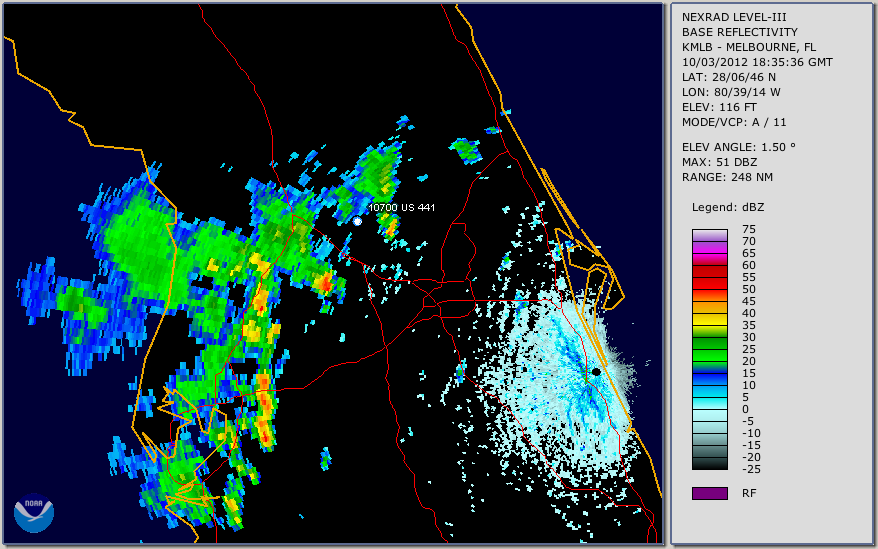Click the 40 dBZ orange legend swatch

point(709,307)
